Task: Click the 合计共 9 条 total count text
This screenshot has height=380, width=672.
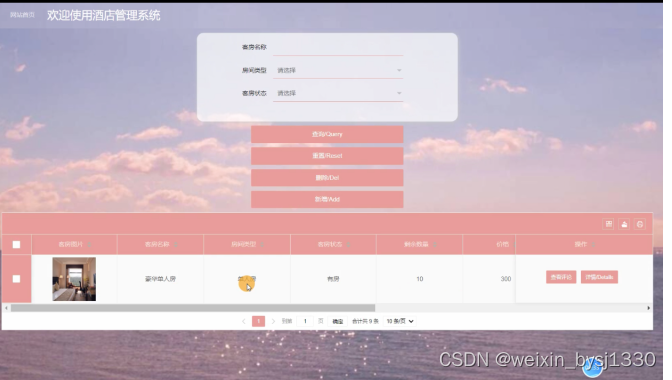Action: 365,321
